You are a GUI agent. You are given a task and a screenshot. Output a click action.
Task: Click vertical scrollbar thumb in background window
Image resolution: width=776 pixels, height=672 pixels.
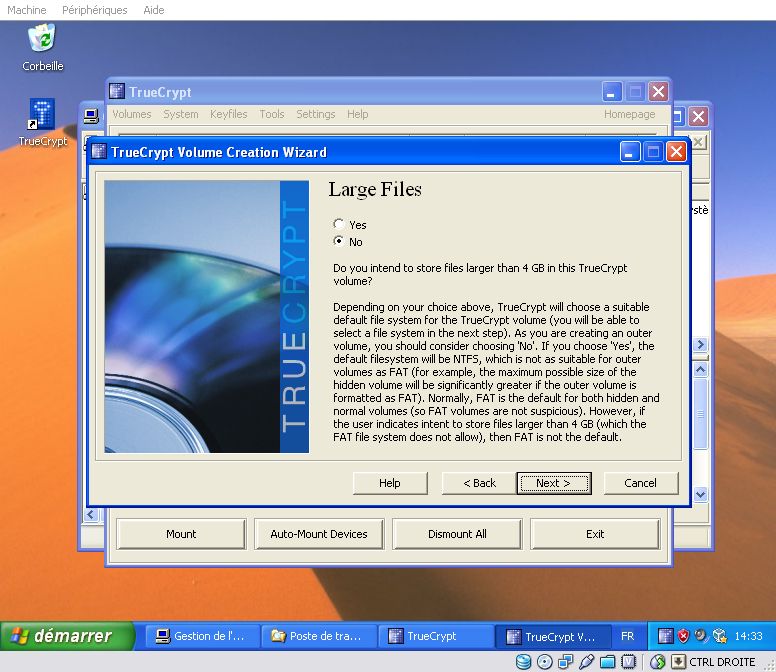(x=700, y=414)
